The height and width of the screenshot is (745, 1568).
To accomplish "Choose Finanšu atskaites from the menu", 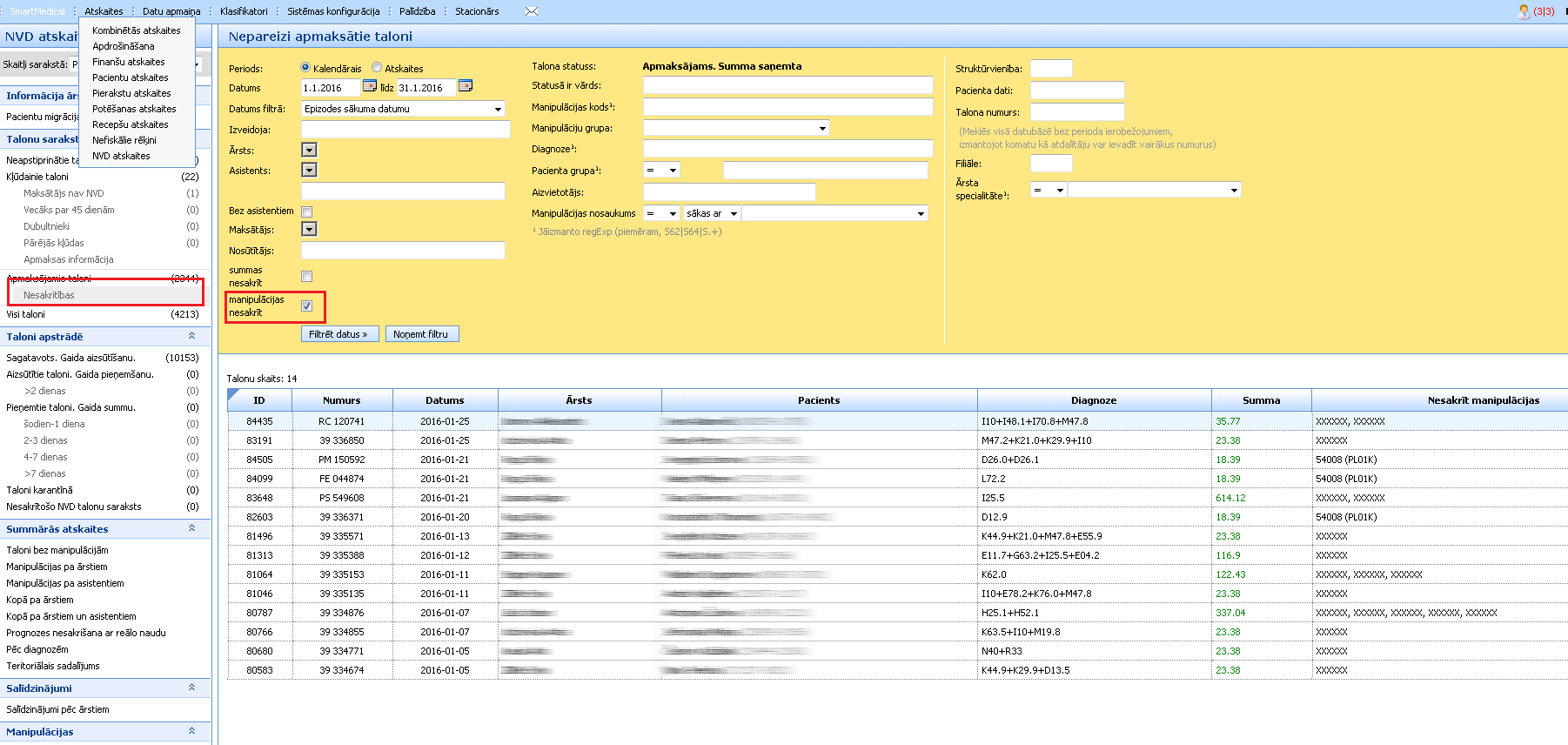I will tap(129, 62).
